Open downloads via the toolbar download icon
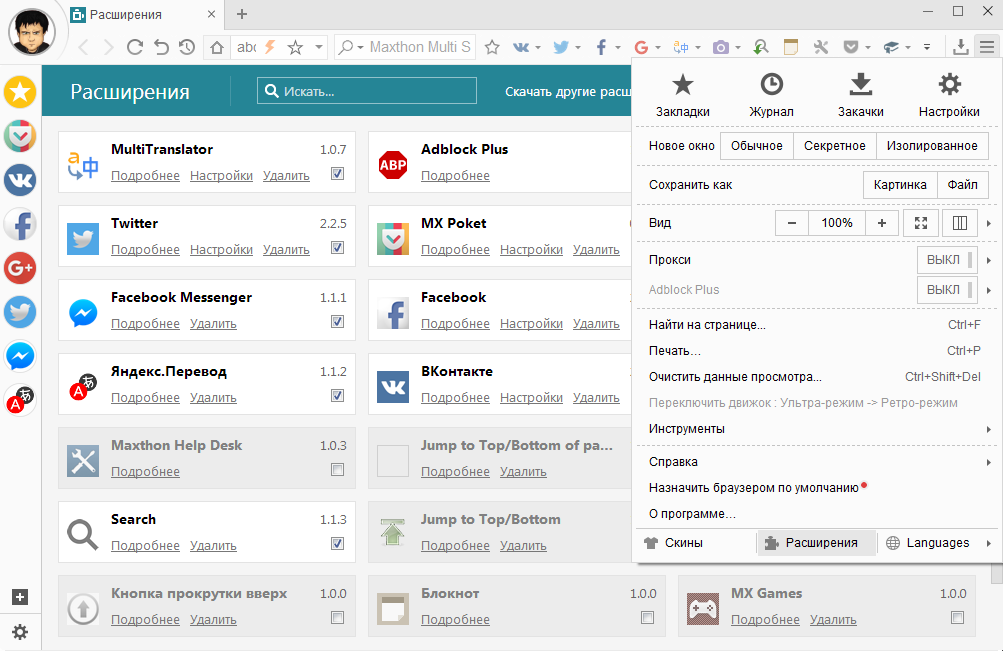Image resolution: width=1003 pixels, height=651 pixels. click(960, 47)
